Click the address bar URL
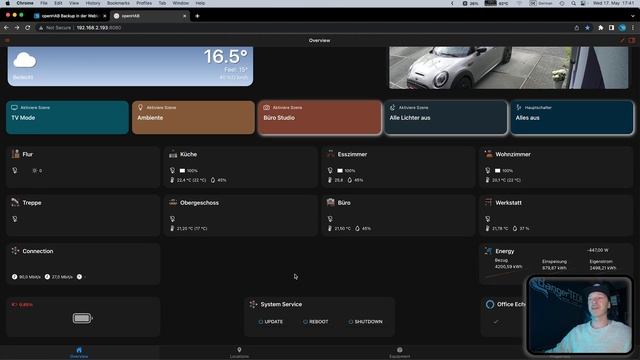Image resolution: width=640 pixels, height=360 pixels. 99,28
